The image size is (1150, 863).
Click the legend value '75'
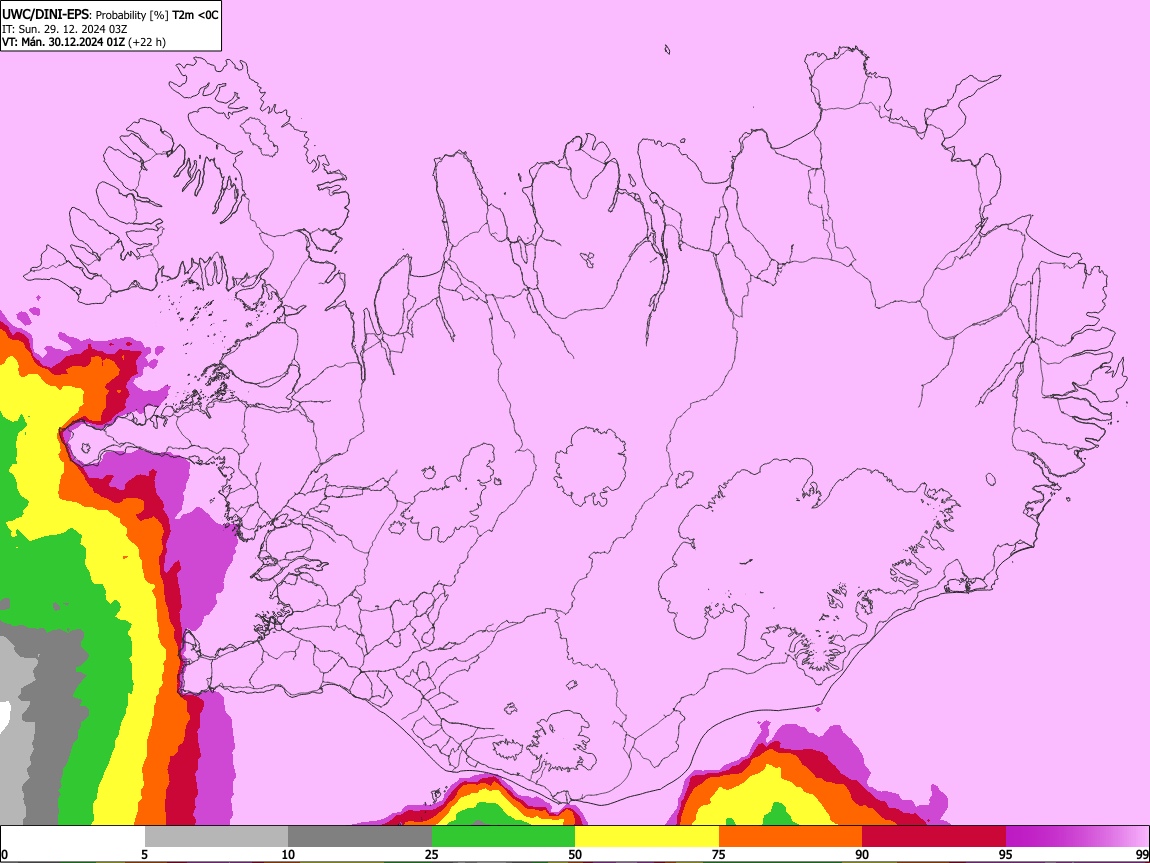[719, 854]
